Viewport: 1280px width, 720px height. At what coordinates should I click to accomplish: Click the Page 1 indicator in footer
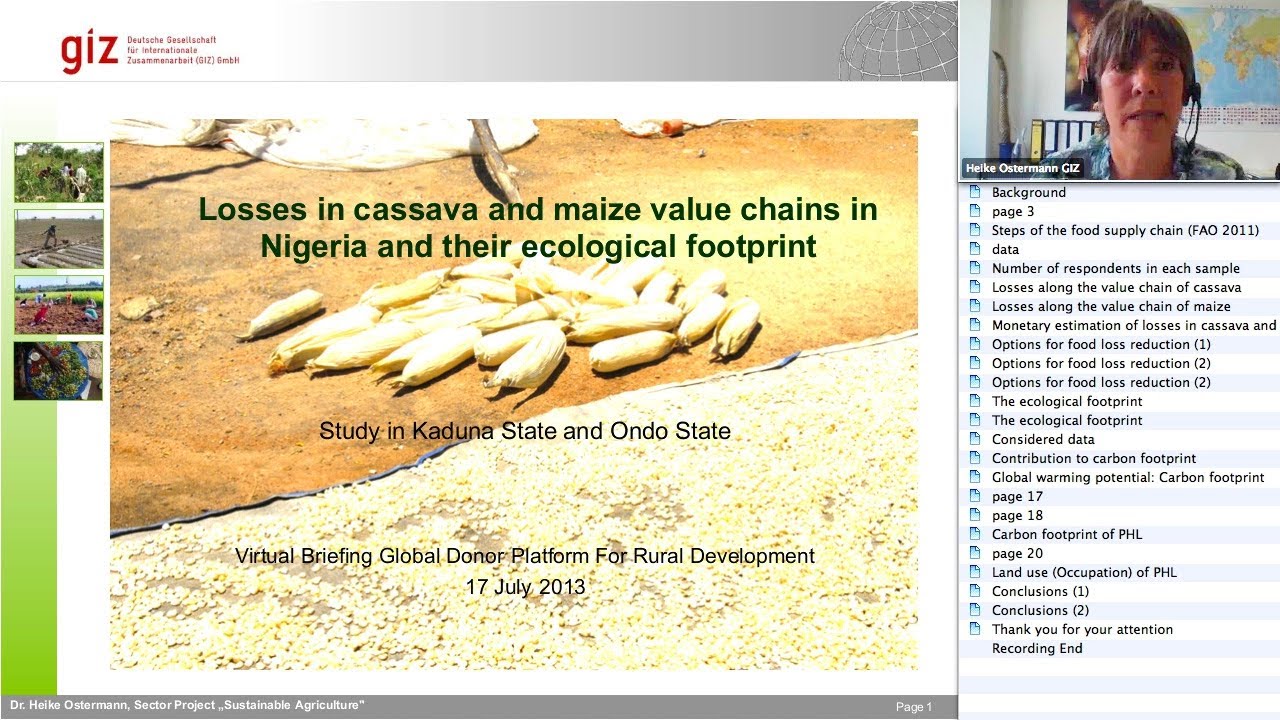tap(914, 707)
